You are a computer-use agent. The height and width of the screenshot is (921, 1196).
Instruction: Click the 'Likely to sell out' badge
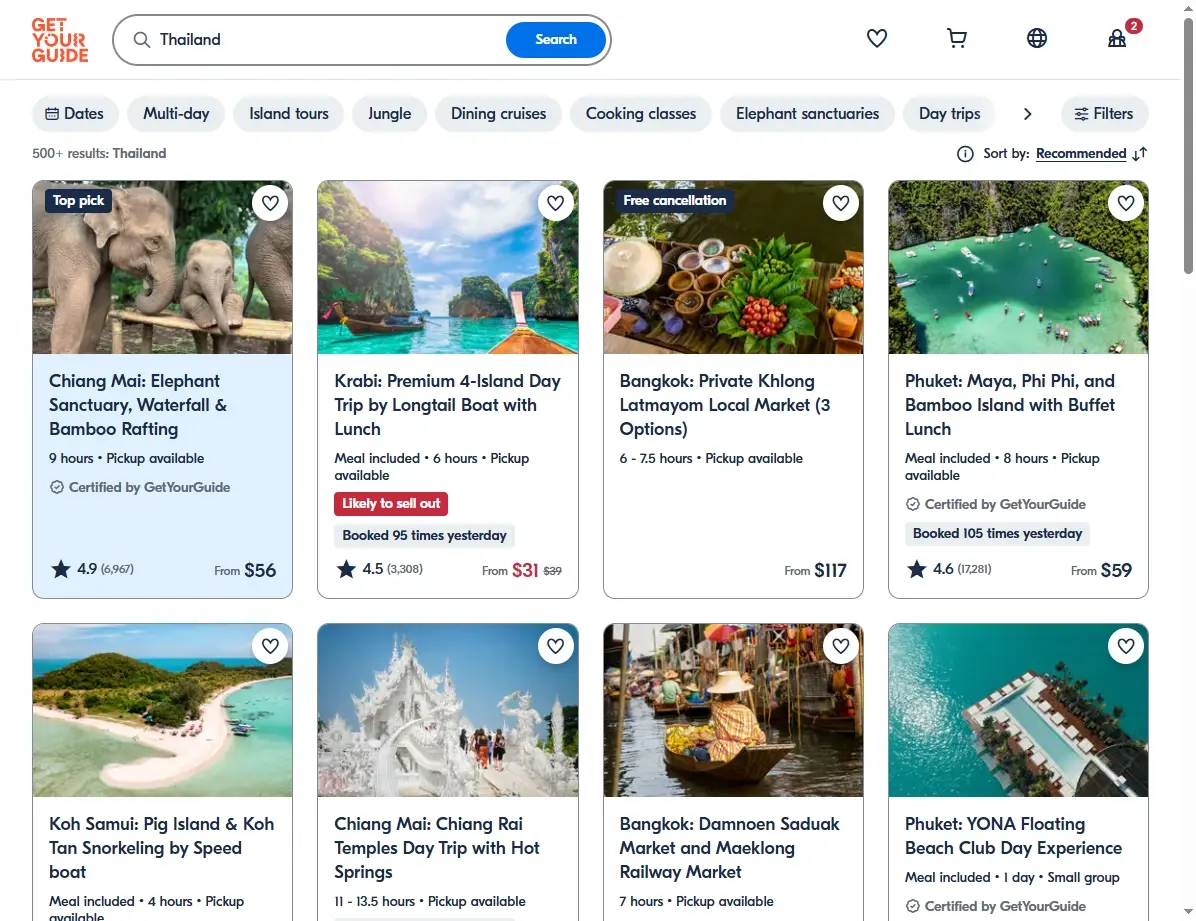click(x=391, y=504)
